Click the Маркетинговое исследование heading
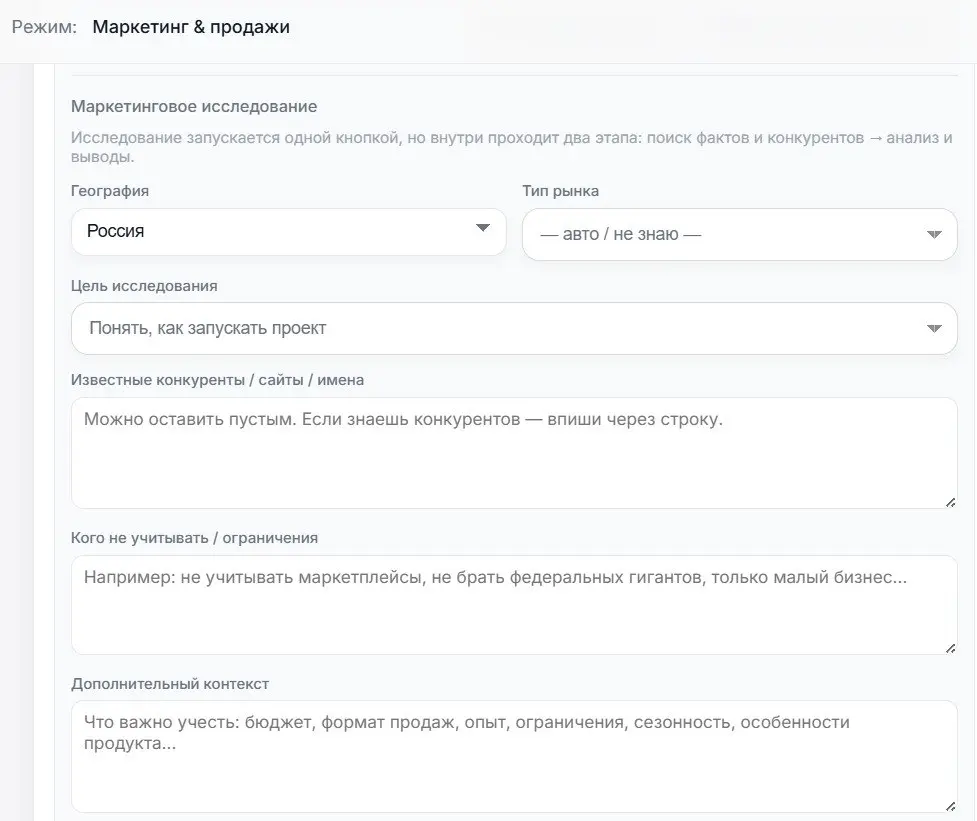Viewport: 977px width, 821px height. (194, 107)
